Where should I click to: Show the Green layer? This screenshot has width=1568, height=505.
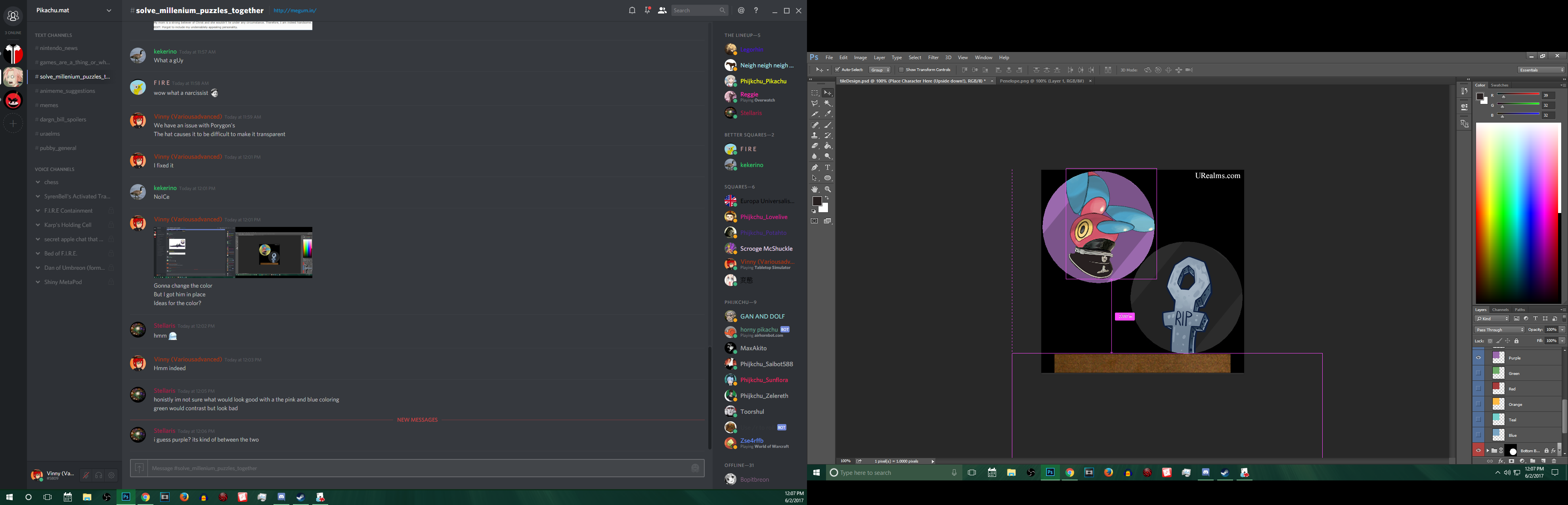(x=1478, y=373)
